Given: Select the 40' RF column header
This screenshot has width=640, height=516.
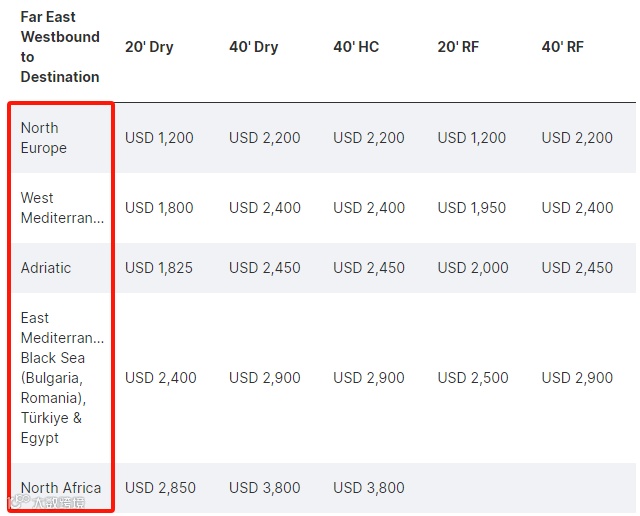Looking at the screenshot, I should click(562, 47).
